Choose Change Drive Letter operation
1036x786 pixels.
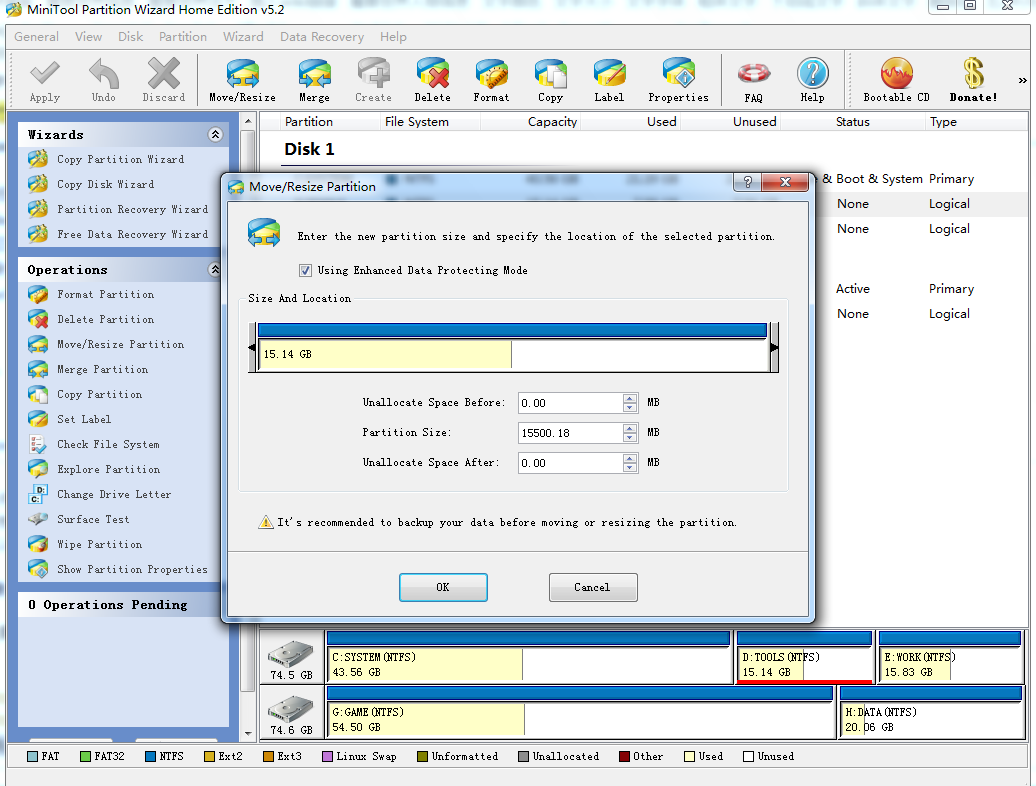(x=114, y=495)
